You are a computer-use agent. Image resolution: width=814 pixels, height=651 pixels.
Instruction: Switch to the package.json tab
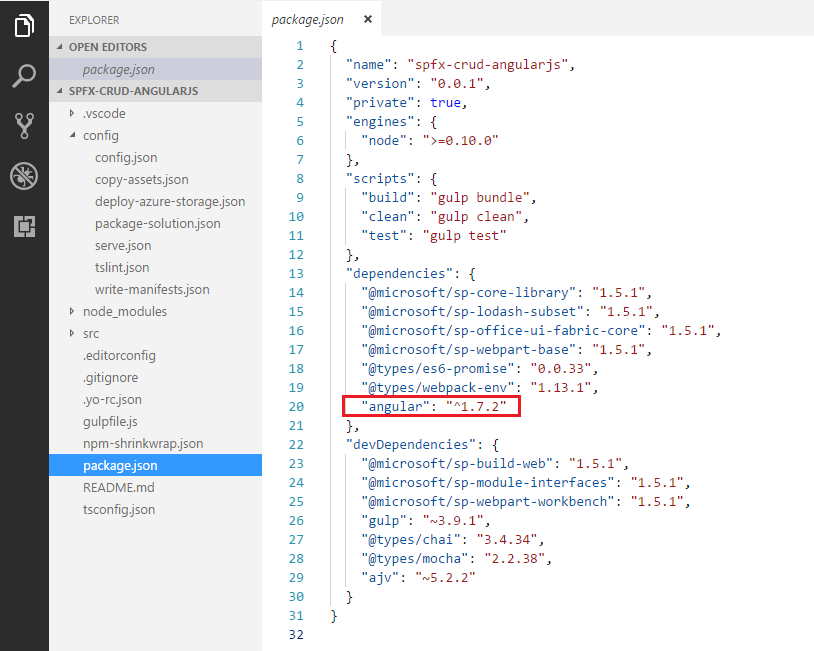coord(308,19)
